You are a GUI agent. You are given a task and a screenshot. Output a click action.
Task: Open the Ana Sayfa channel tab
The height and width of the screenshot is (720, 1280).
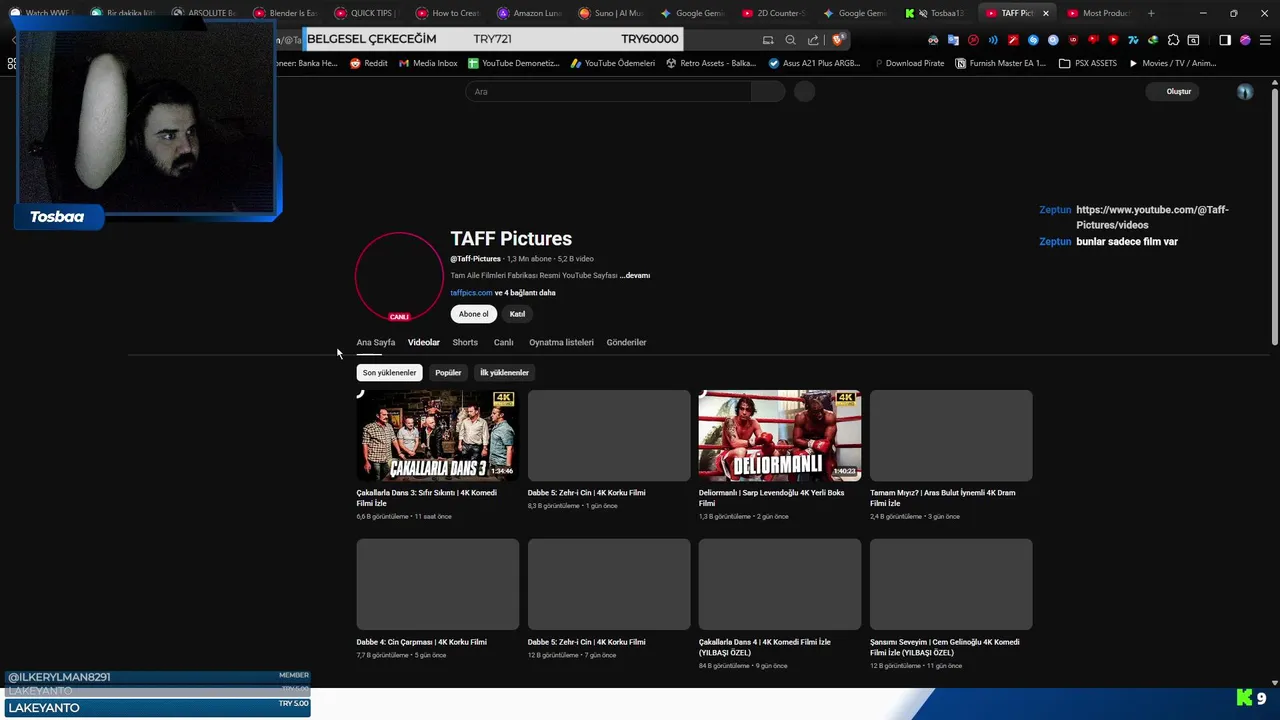(x=376, y=342)
